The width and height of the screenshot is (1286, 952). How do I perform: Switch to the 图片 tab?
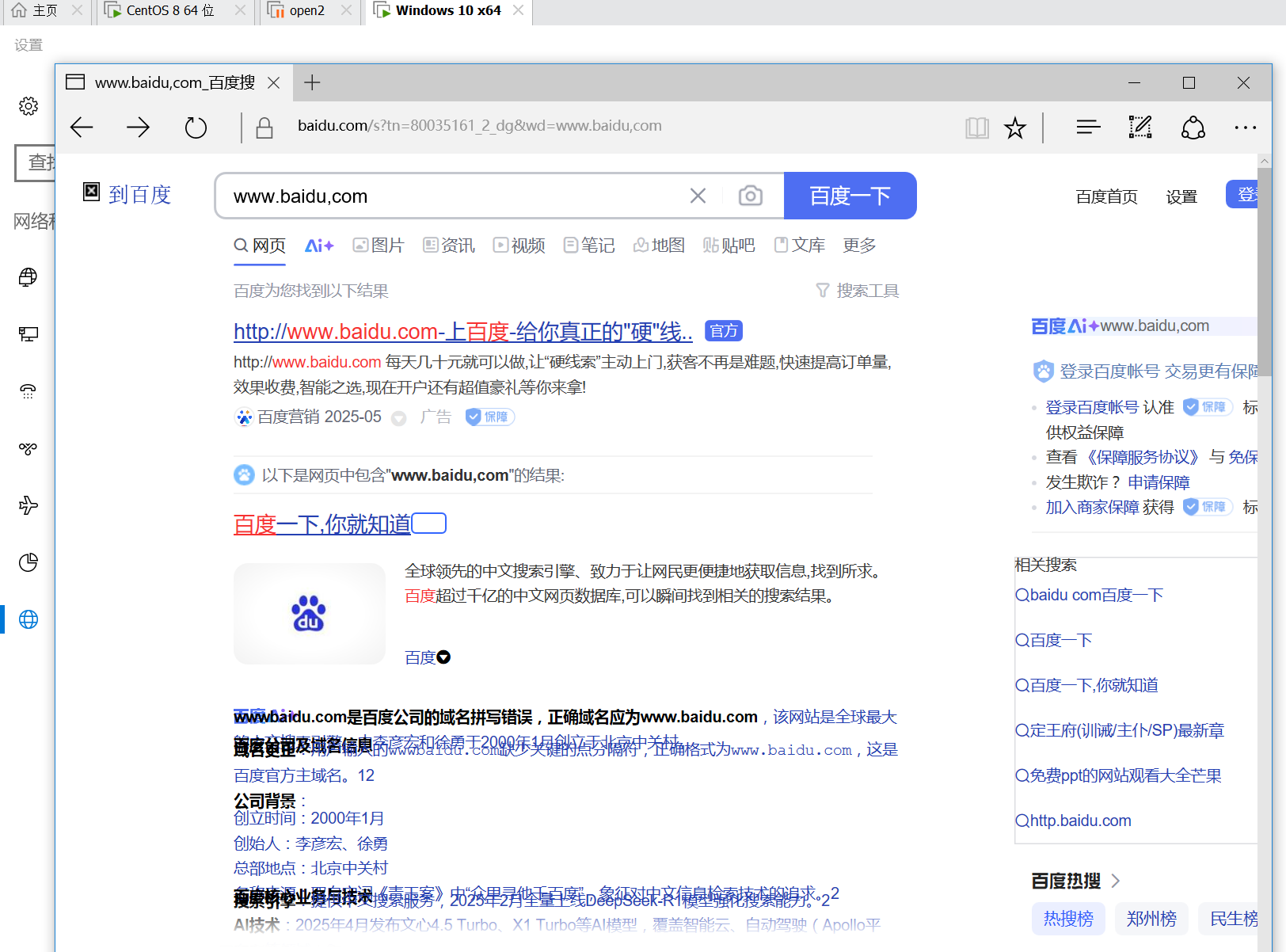click(379, 246)
